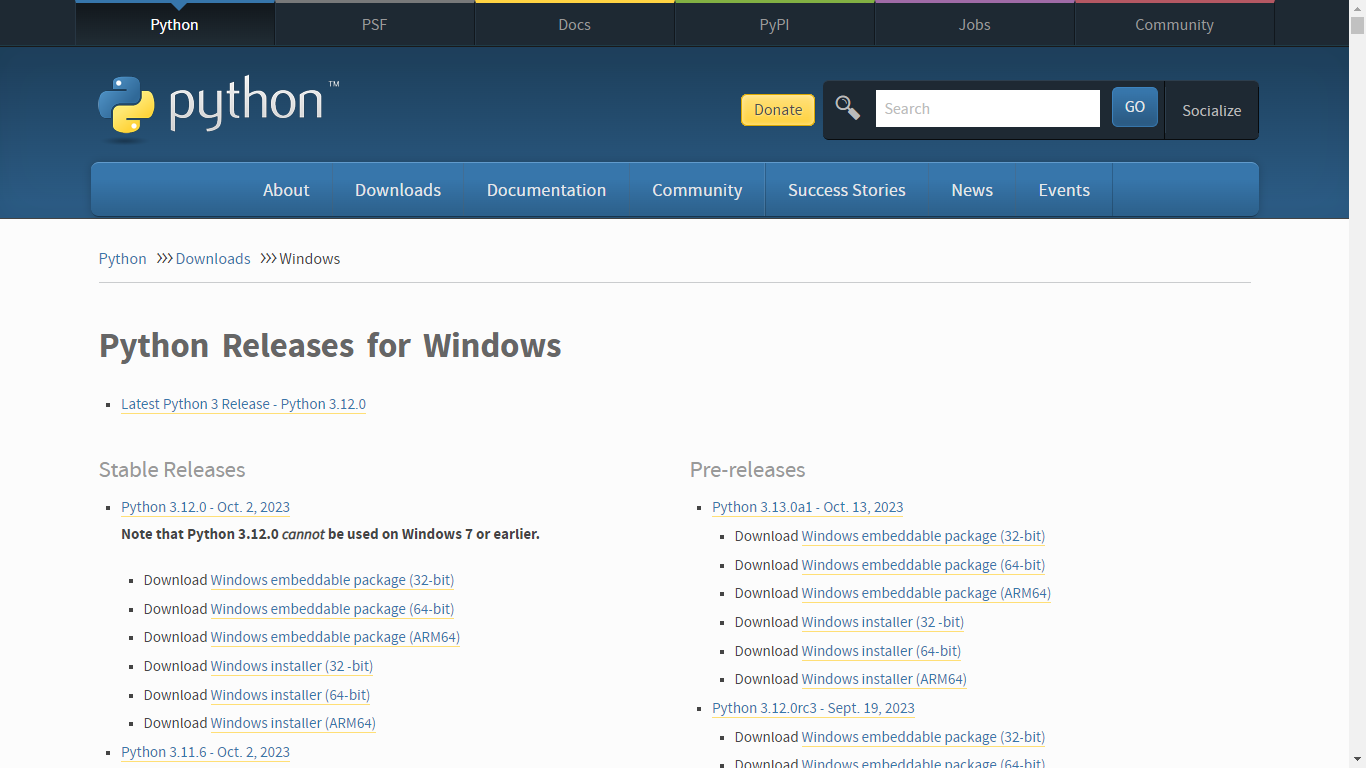Open the Jobs top tab
This screenshot has width=1366, height=768.
[x=974, y=24]
